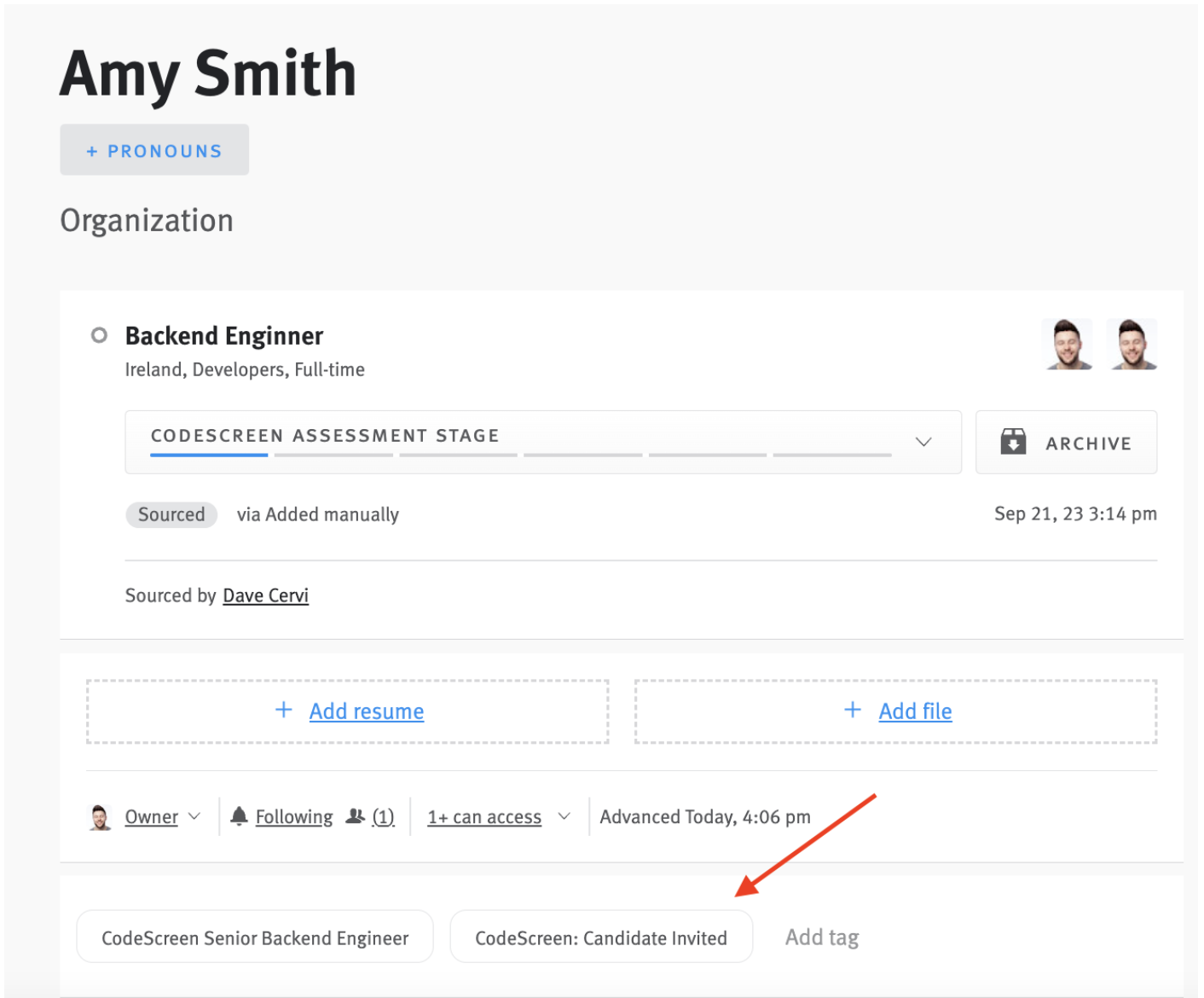Expand the CodeScreen Assessment Stage dropdown
Viewport: 1204px width, 998px height.
(923, 442)
